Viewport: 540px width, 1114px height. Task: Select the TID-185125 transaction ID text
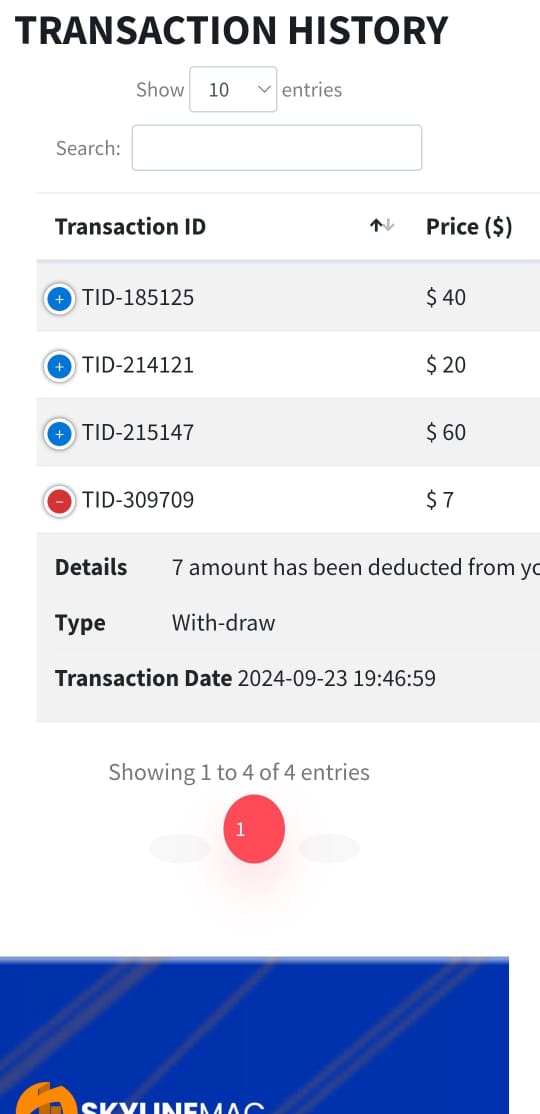point(138,297)
